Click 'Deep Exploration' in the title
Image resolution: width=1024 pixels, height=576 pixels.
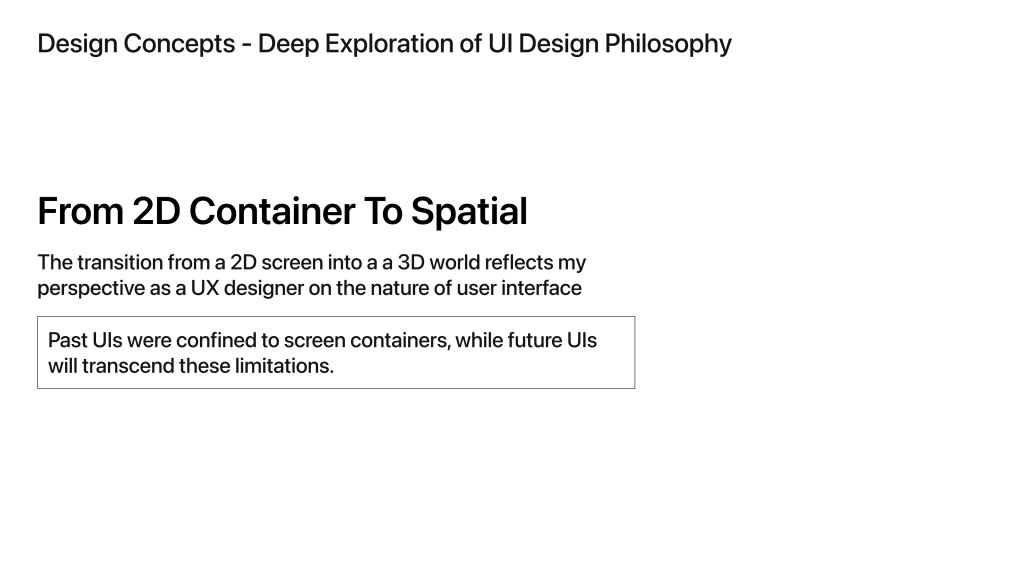pyautogui.click(x=355, y=44)
